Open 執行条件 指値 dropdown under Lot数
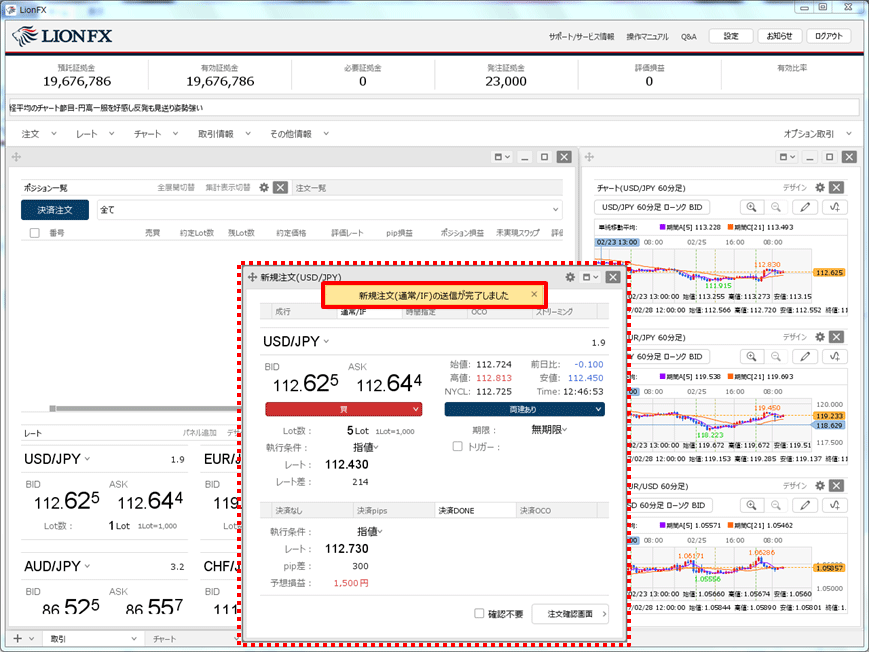Screen dimensions: 869x652 click(366, 447)
